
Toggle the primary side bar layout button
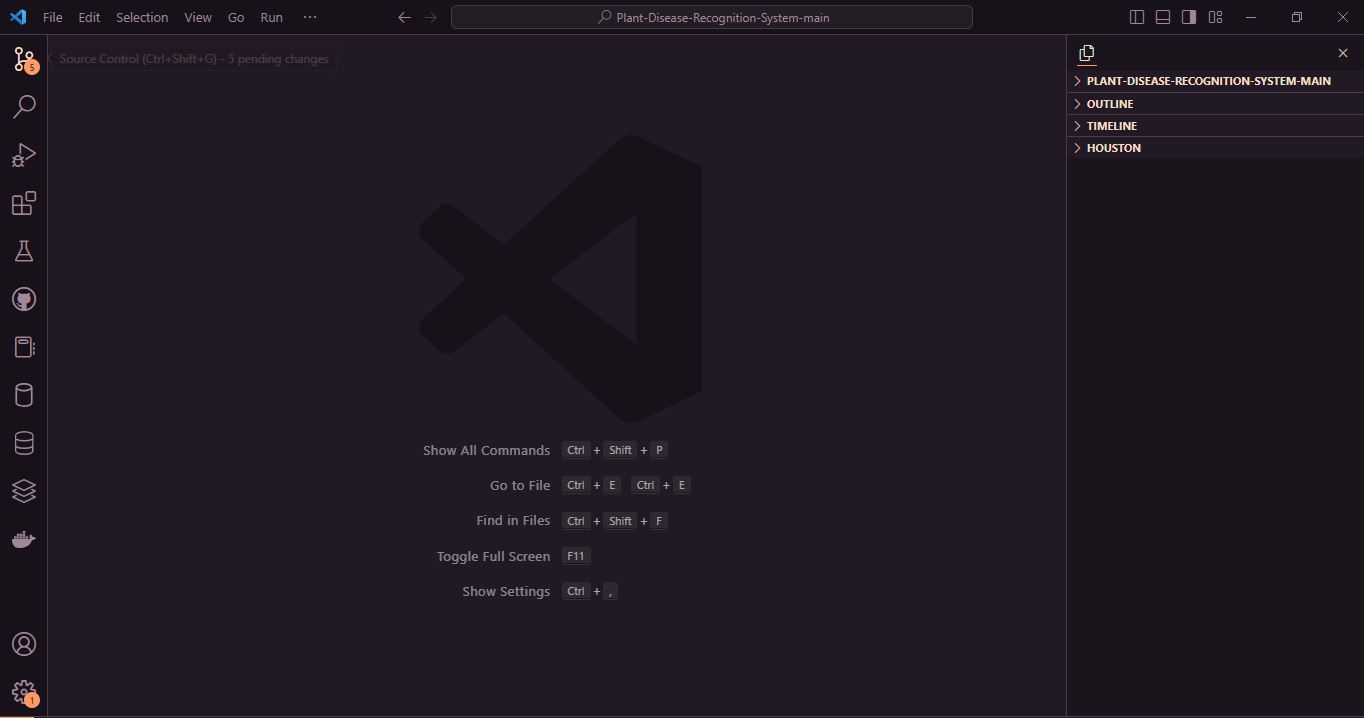1137,17
